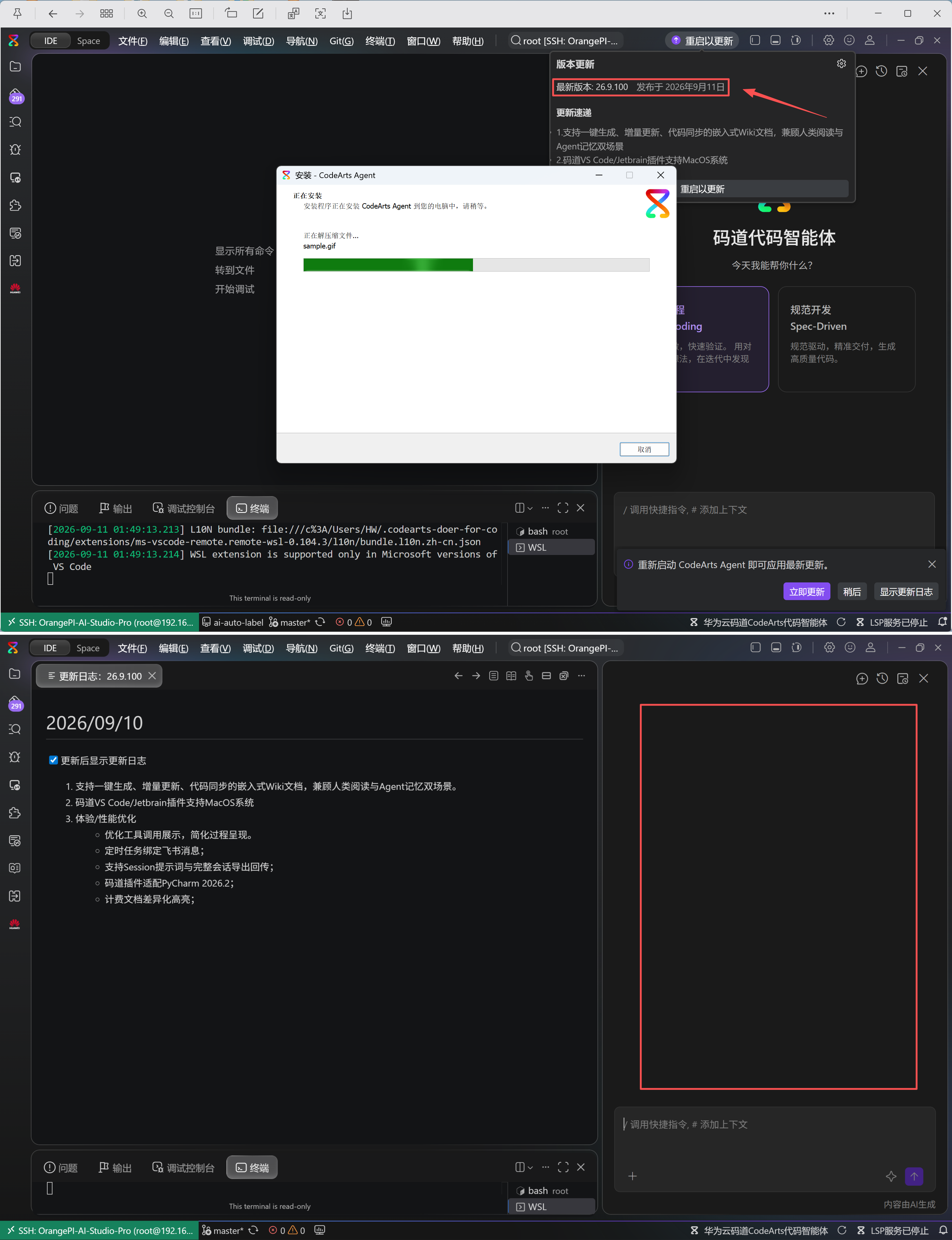The width and height of the screenshot is (952, 1240).
Task: Click the image viewer save/download icon
Action: tap(347, 13)
